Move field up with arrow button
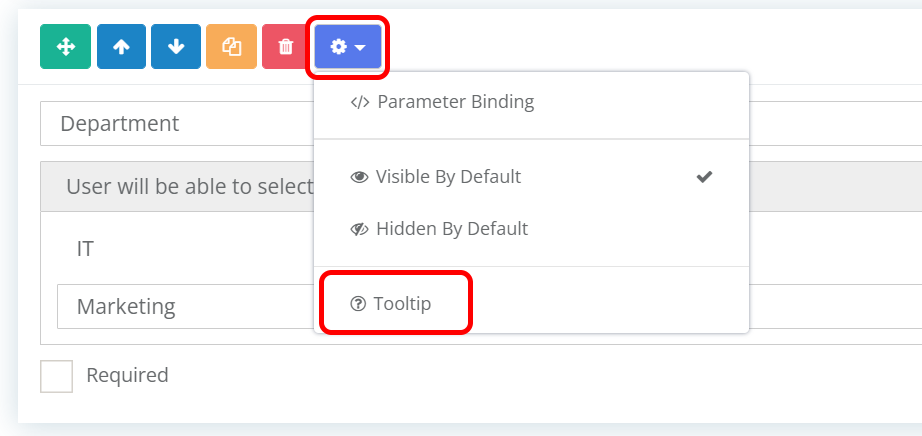Image resolution: width=922 pixels, height=436 pixels. coord(121,46)
